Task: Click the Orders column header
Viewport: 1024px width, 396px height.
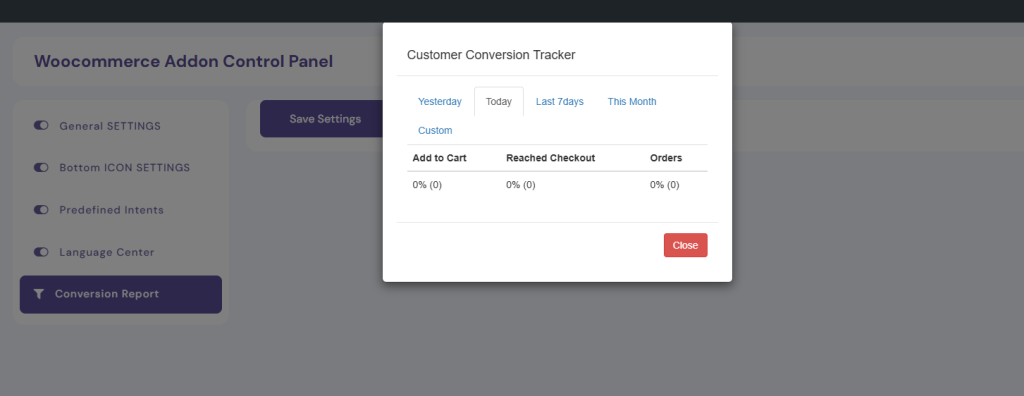Action: click(x=666, y=158)
